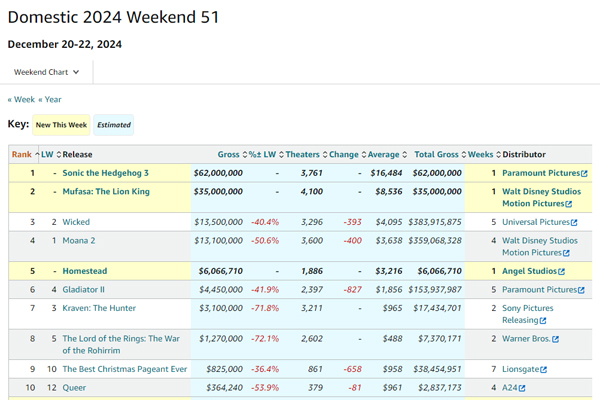
Task: Open the Angel Studios distributor link
Action: (530, 271)
